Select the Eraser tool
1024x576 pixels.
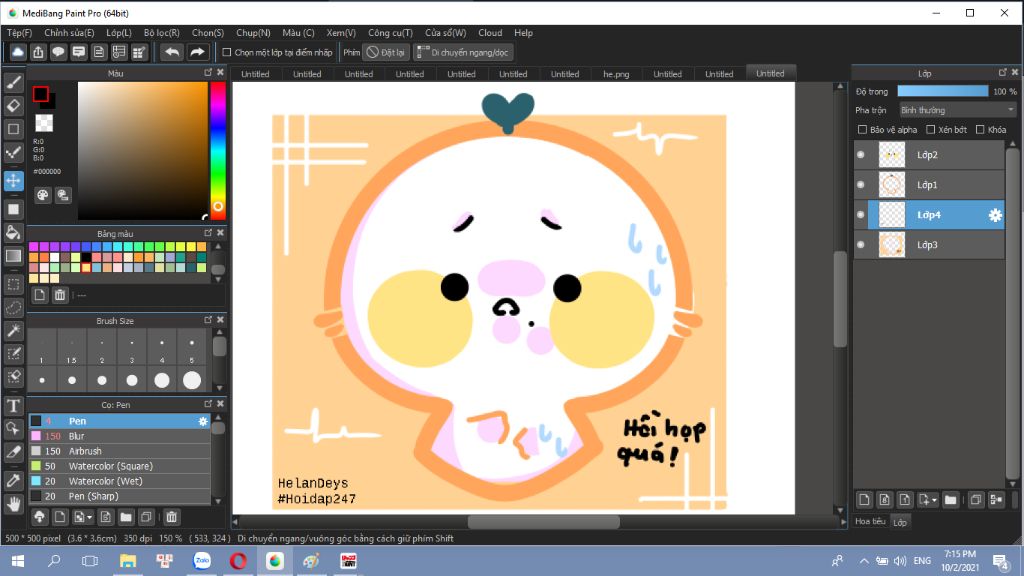pyautogui.click(x=14, y=106)
